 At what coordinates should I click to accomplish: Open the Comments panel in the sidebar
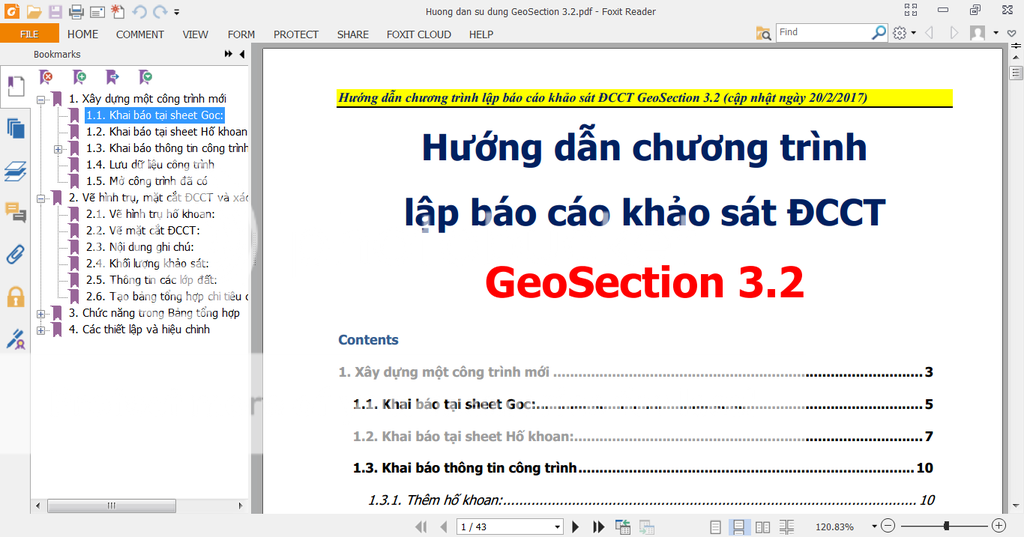[x=15, y=212]
